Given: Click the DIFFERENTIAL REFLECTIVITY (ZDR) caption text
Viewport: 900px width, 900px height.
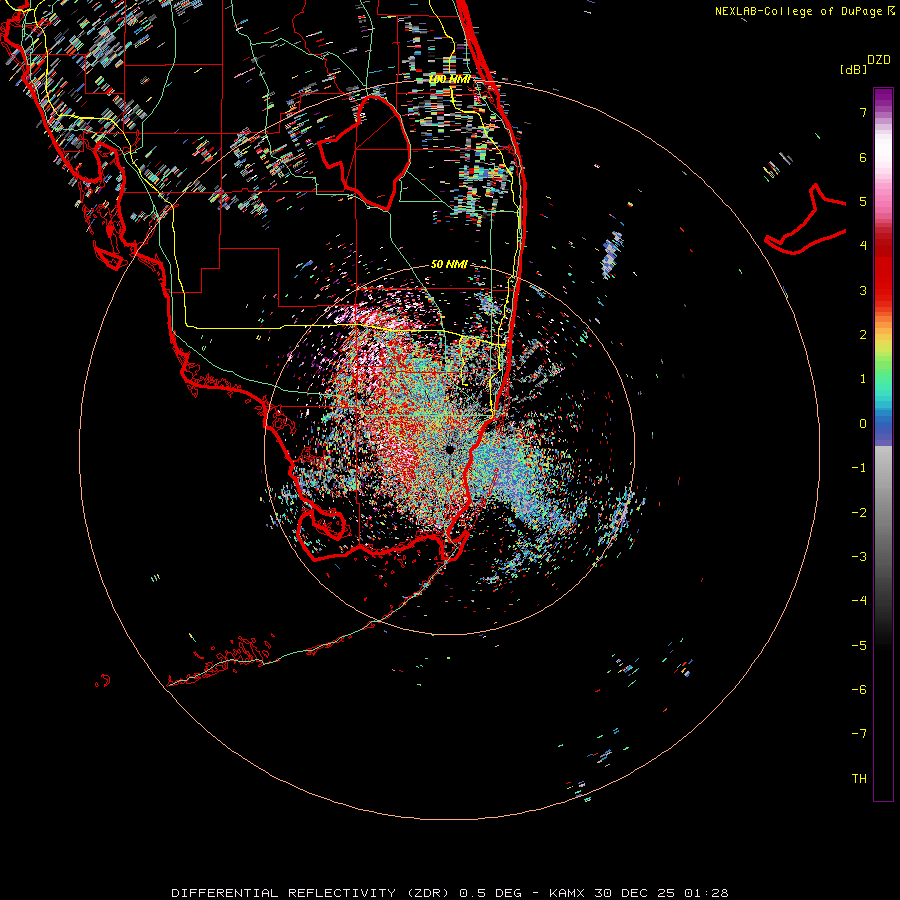Looking at the screenshot, I should 311,893.
